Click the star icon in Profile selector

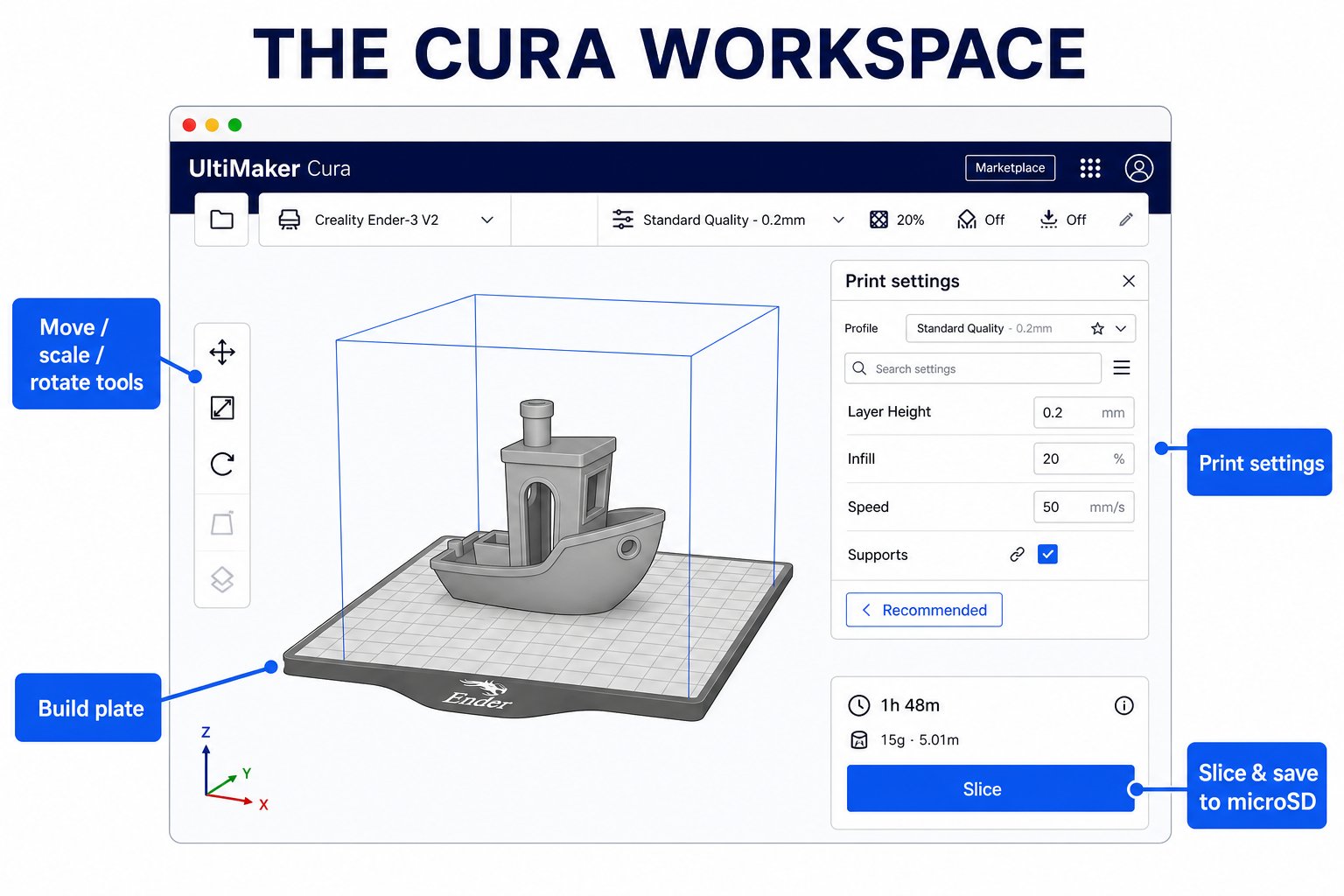click(1097, 329)
